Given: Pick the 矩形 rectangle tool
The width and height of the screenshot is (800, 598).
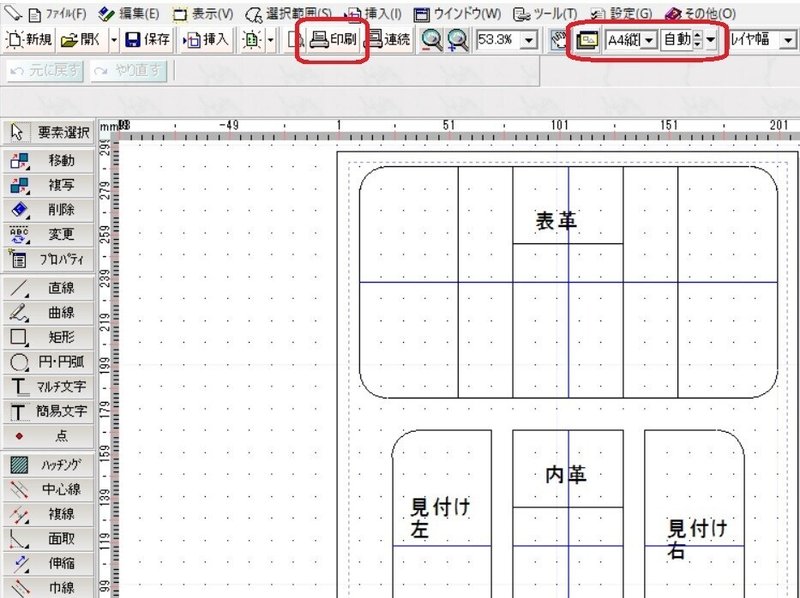Looking at the screenshot, I should [49, 337].
